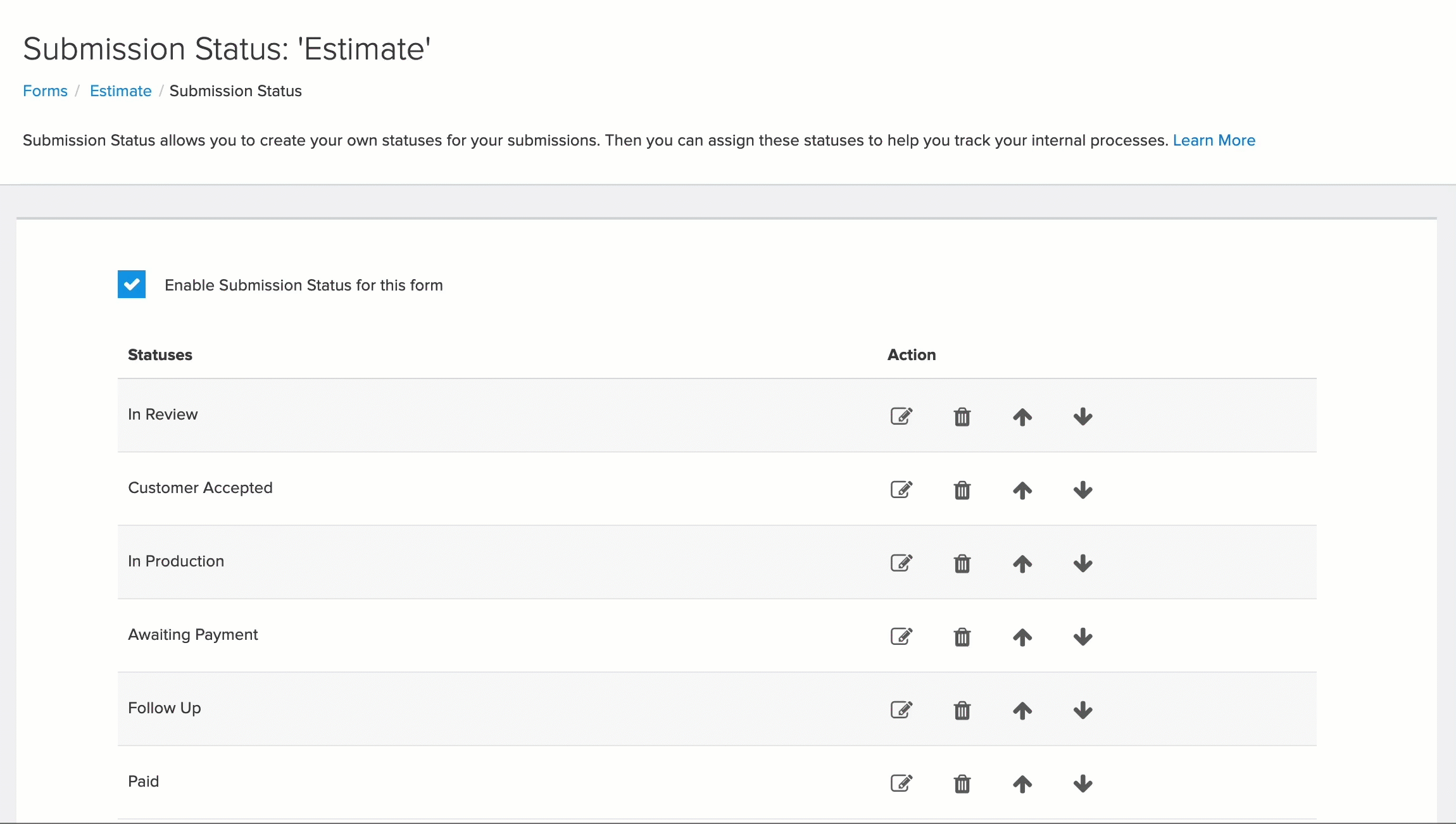Delete the Awaiting Payment status
This screenshot has height=824, width=1456.
pos(962,637)
